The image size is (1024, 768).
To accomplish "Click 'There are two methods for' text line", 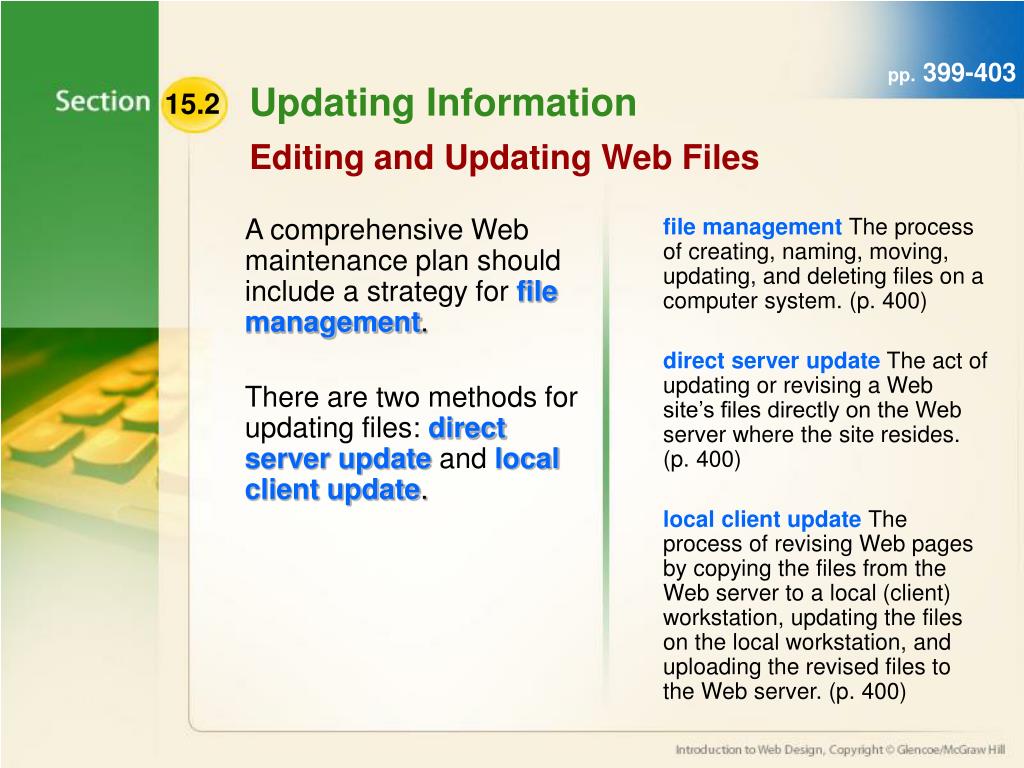I will pyautogui.click(x=411, y=397).
